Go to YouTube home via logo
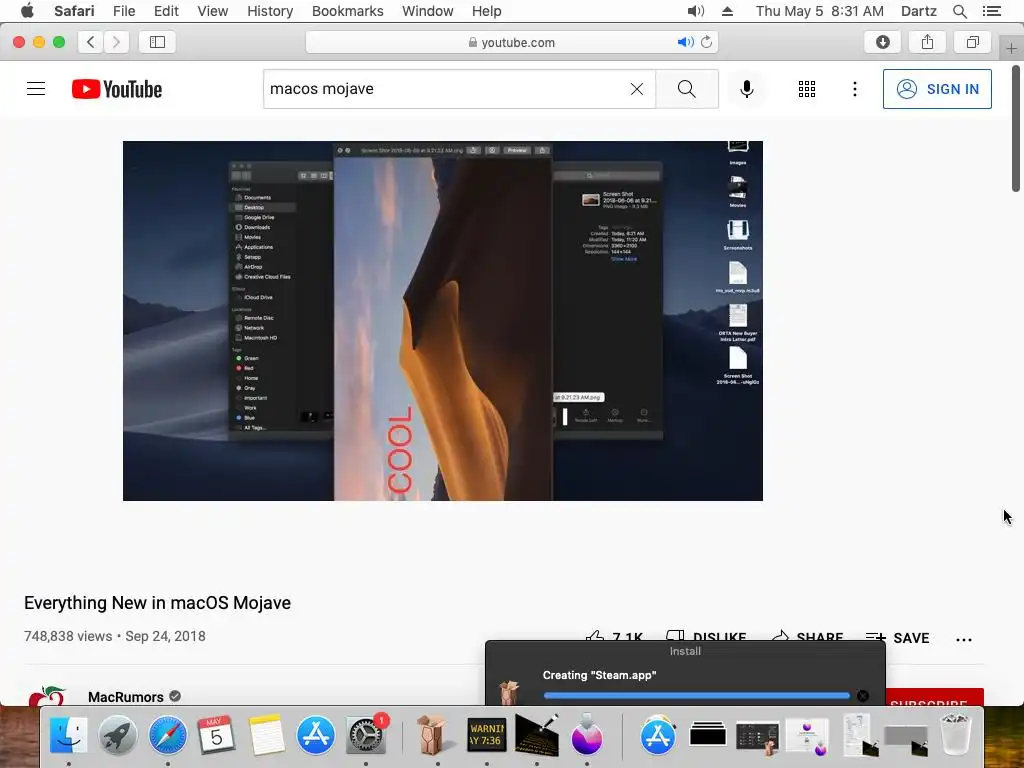Screen dimensions: 1024x768 coord(117,89)
